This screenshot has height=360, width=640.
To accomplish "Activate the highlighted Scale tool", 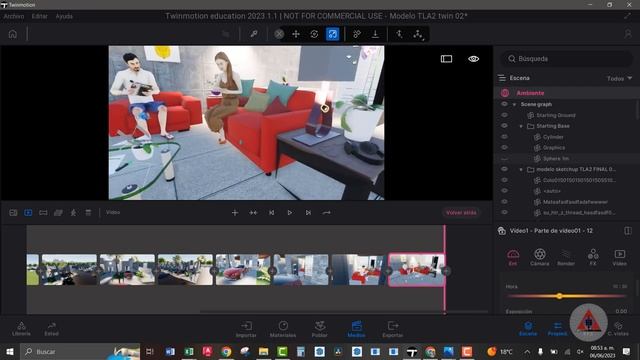I will [333, 34].
